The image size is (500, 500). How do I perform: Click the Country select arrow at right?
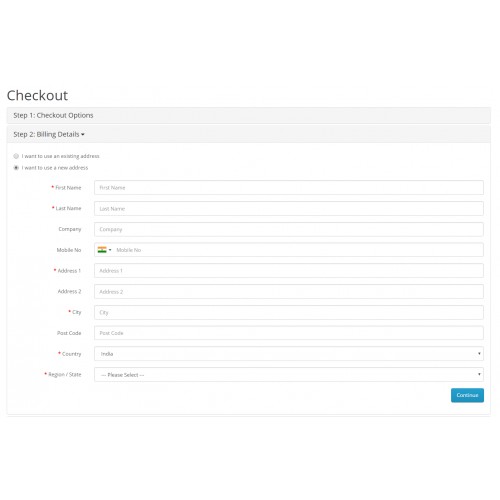point(479,354)
